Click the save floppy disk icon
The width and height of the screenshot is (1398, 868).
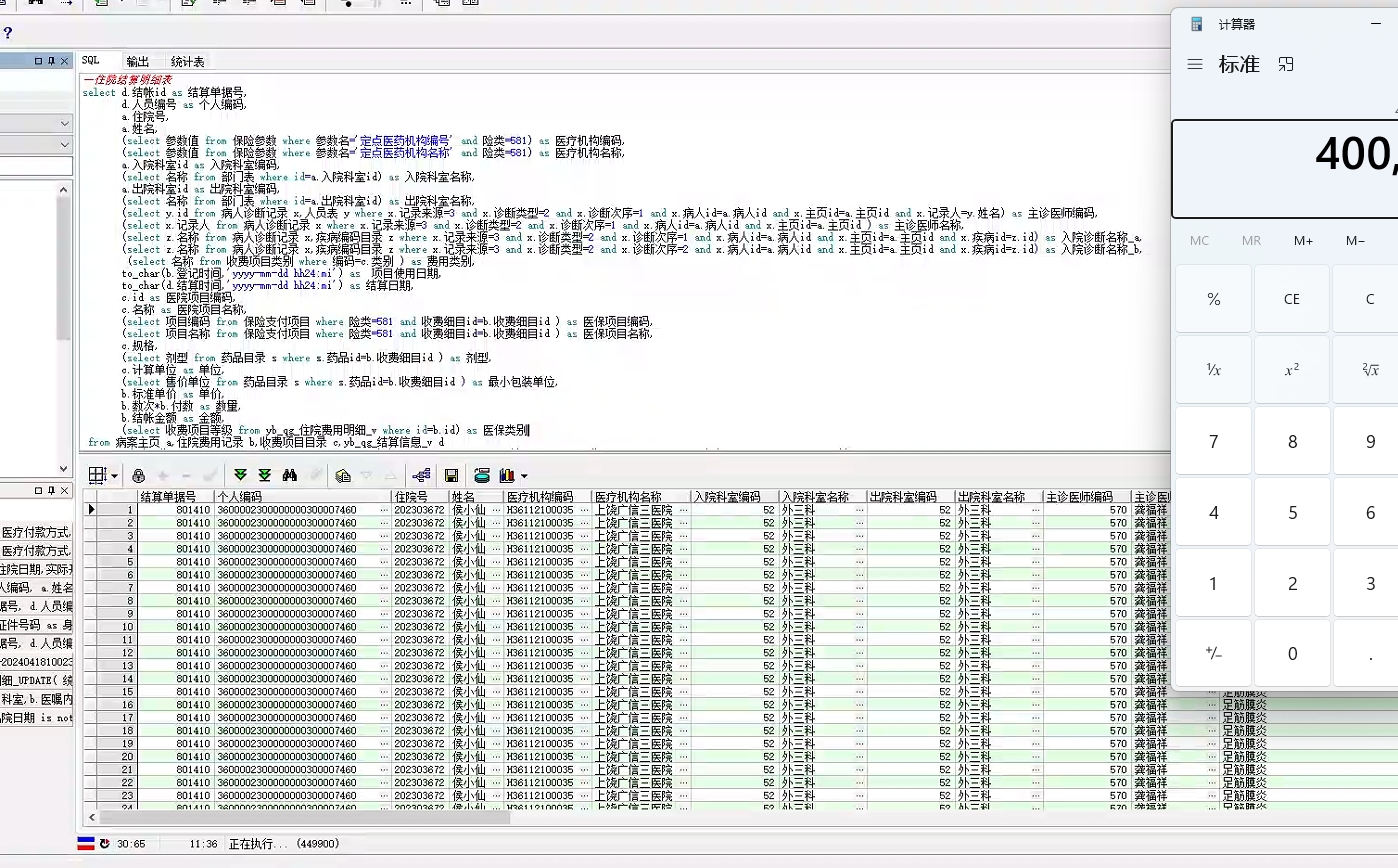451,476
